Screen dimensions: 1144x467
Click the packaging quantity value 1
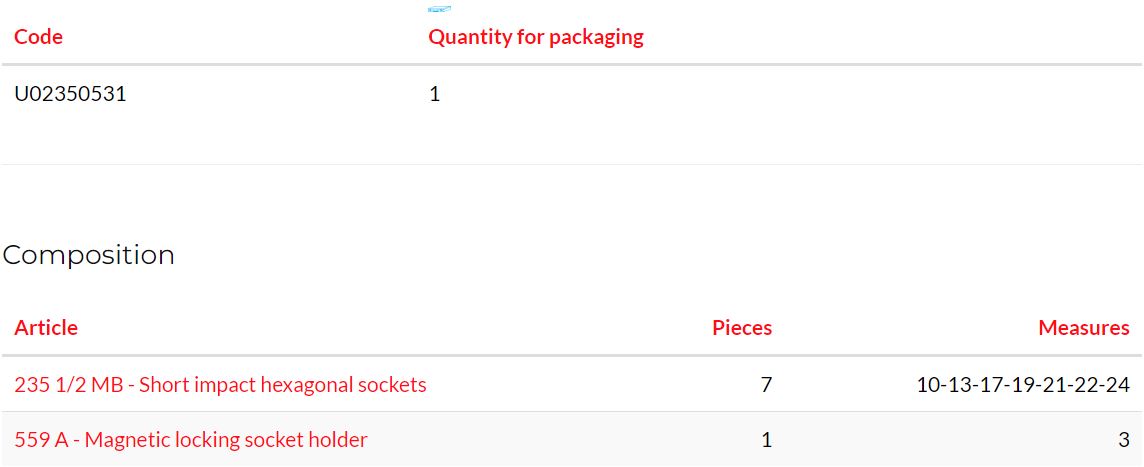[x=434, y=94]
